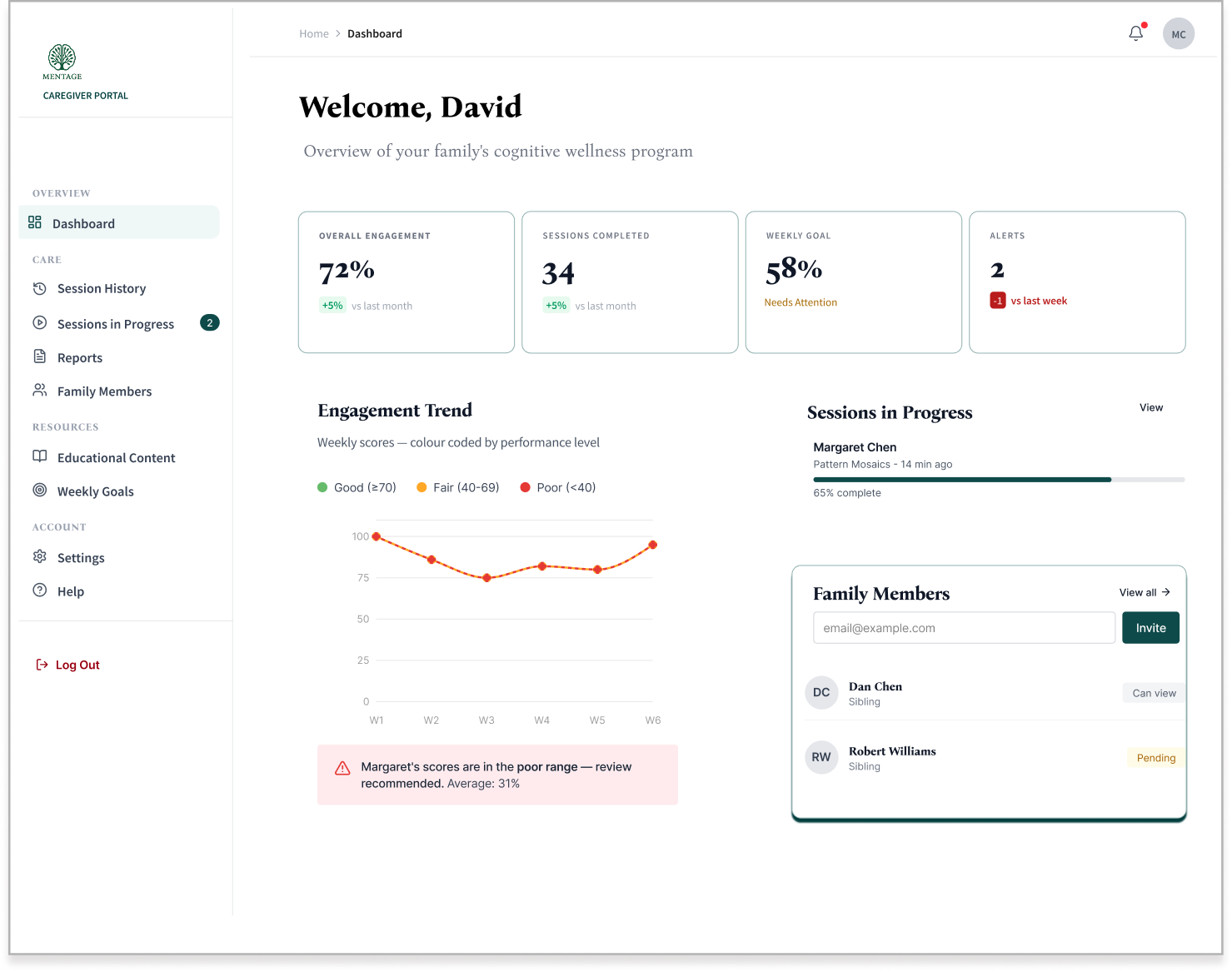Open the Alerts card showing 2
1232x972 pixels.
(1077, 282)
